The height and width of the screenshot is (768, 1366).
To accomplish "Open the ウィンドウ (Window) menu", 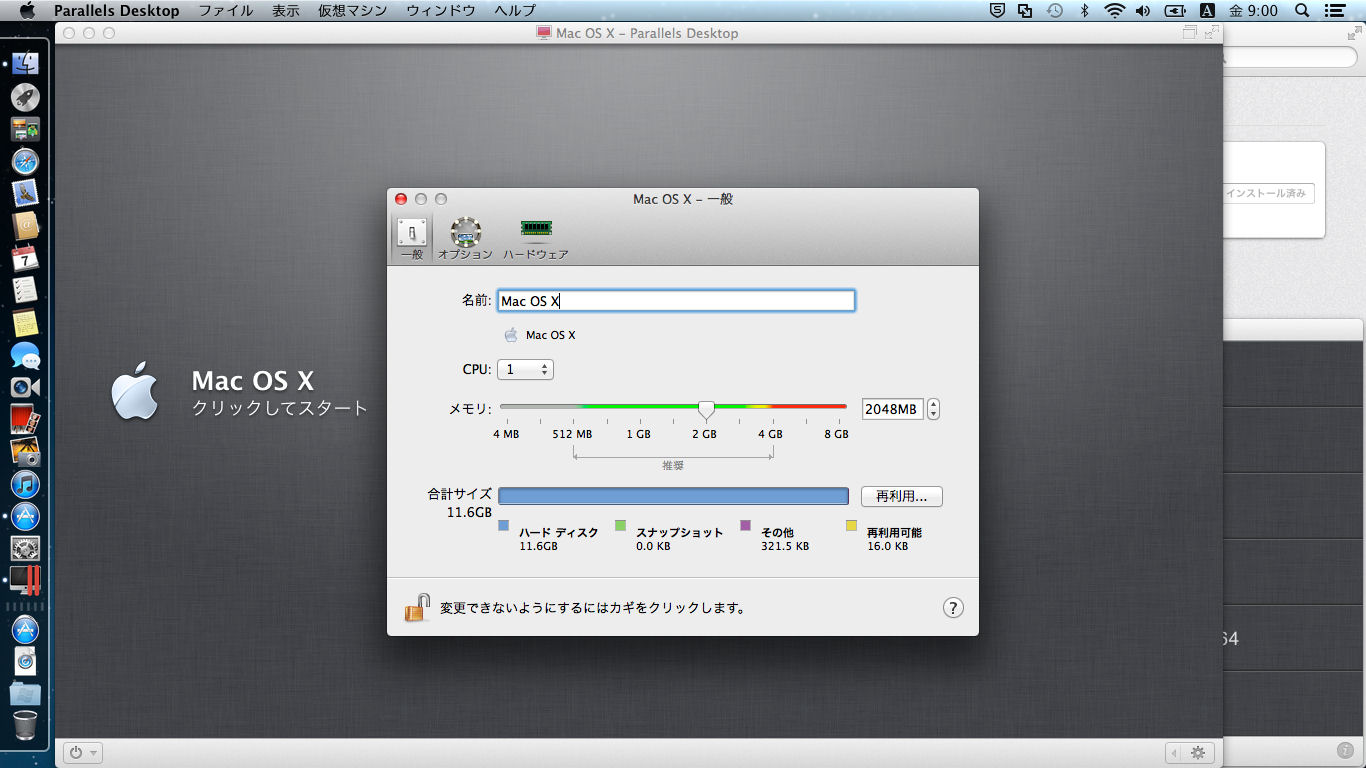I will coord(441,11).
